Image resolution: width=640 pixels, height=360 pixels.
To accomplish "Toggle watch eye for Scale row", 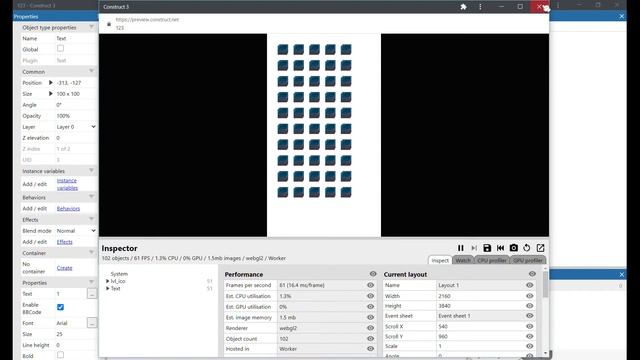I will (x=529, y=346).
